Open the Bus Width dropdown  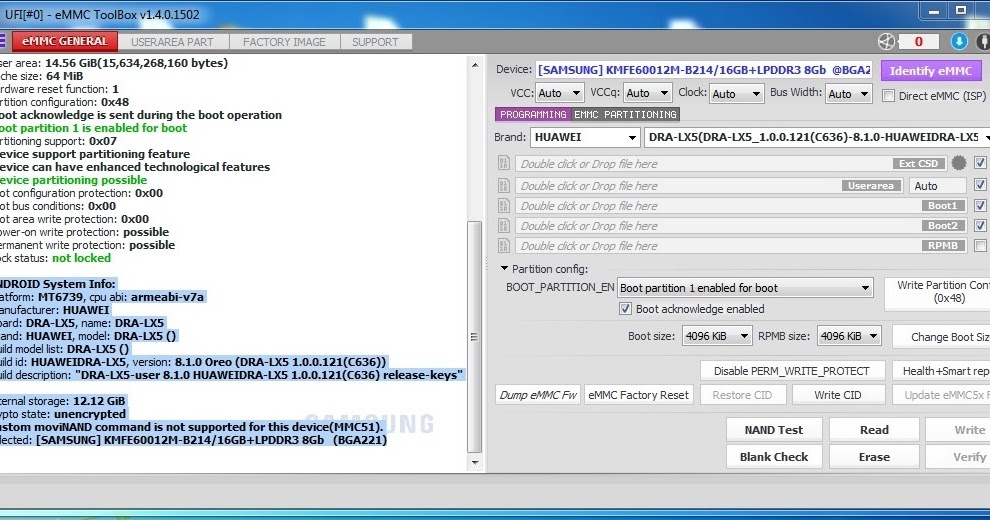(849, 94)
